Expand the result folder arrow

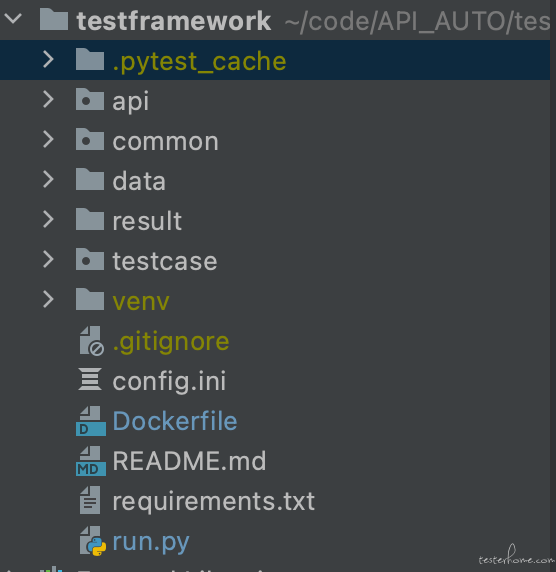coord(48,219)
